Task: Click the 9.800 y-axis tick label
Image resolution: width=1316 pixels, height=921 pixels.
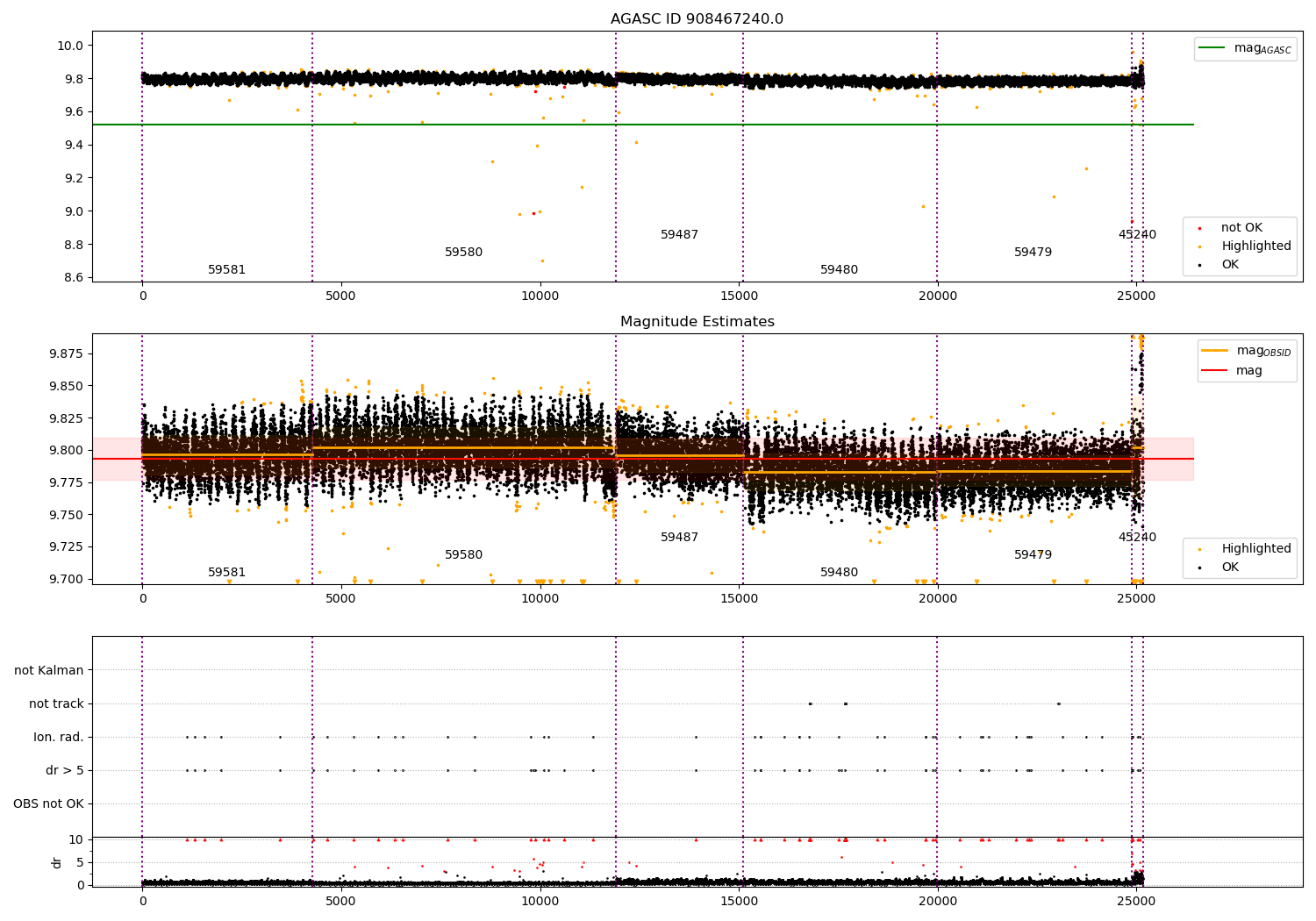Action: (x=67, y=451)
